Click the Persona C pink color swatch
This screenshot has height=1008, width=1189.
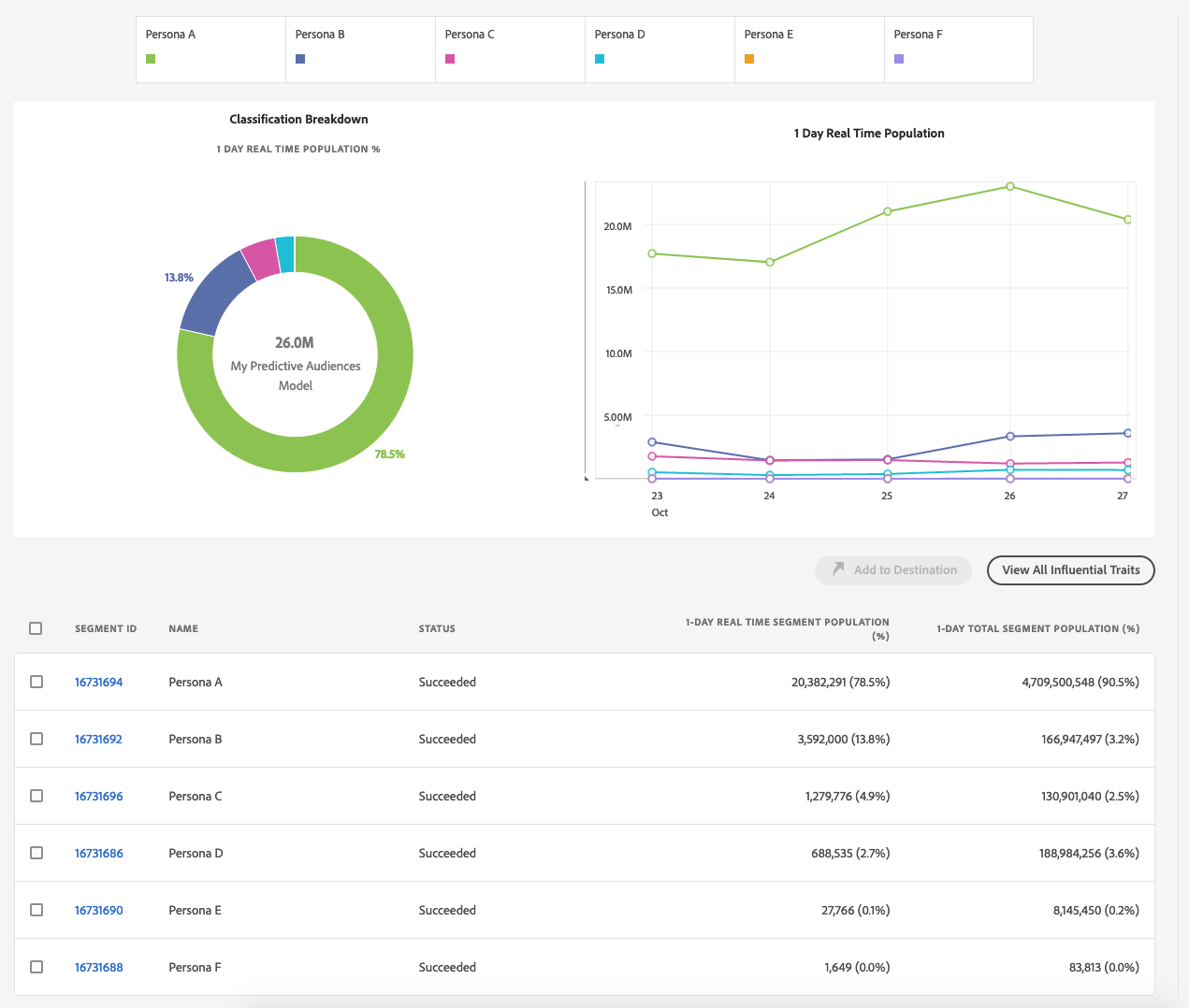pos(450,59)
